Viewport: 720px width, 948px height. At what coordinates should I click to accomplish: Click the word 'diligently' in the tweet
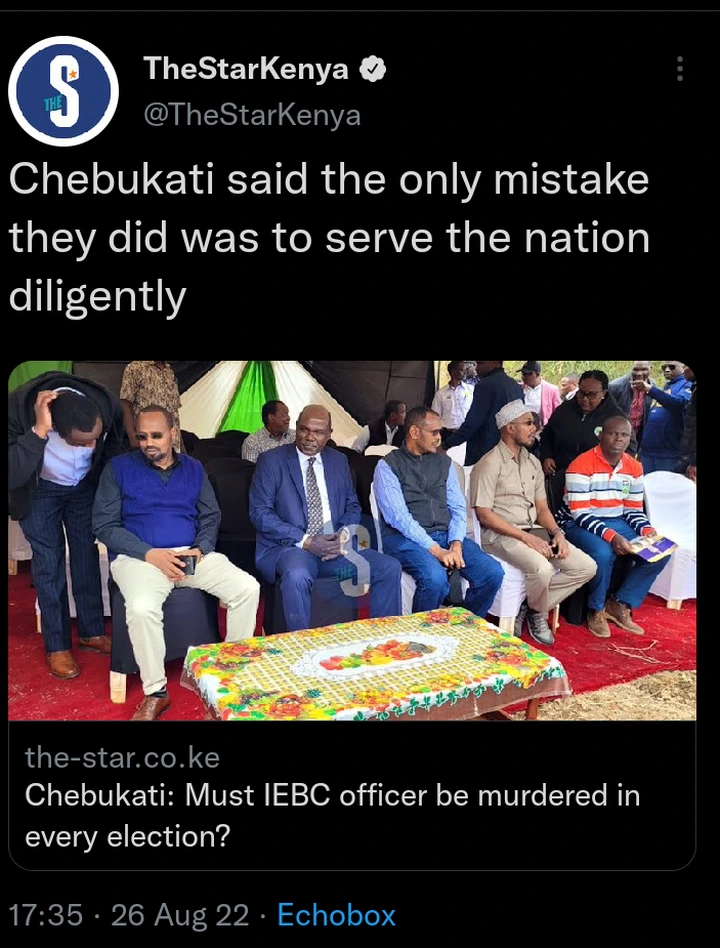pos(97,297)
